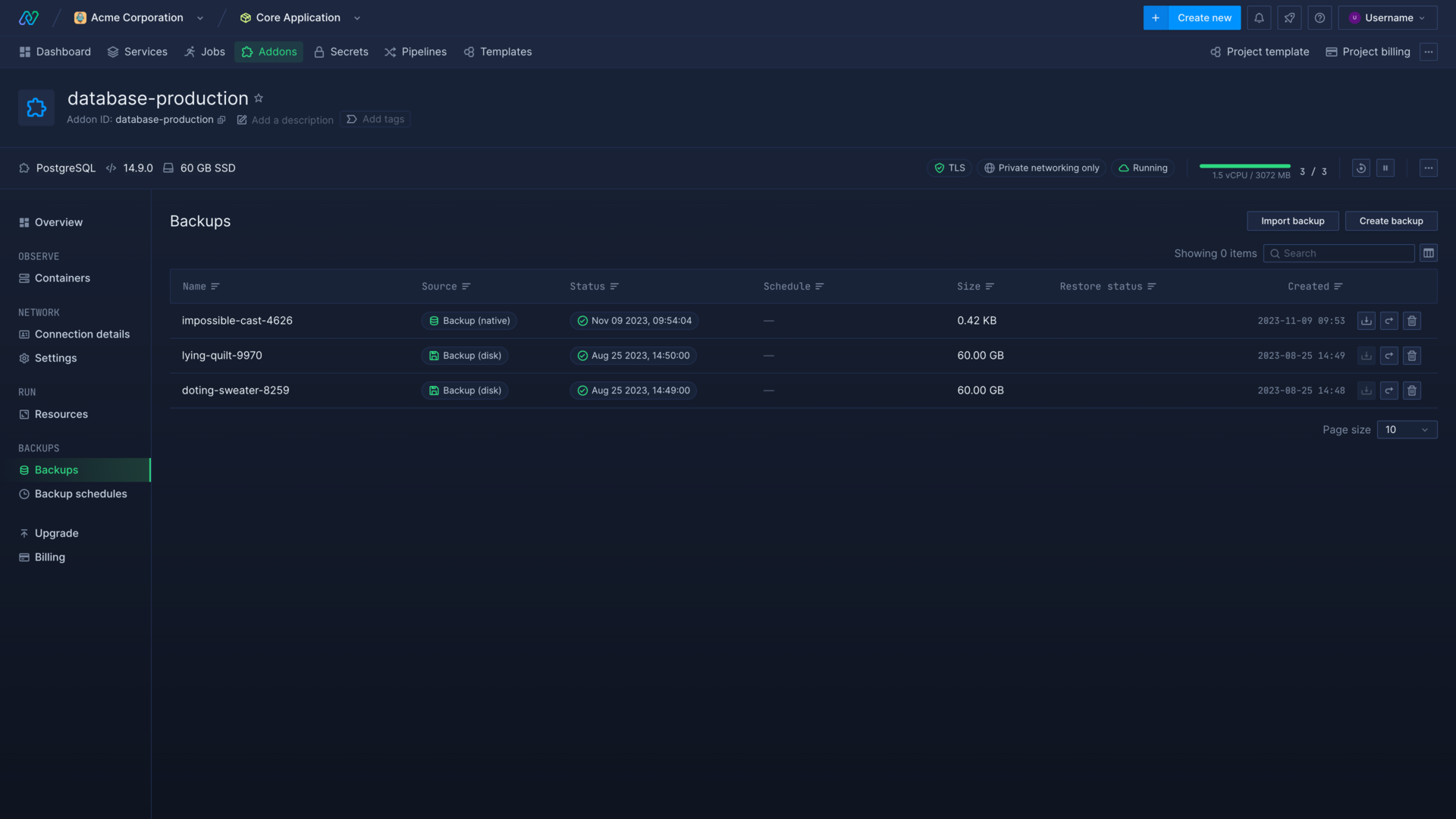
Task: Open the help question-mark icon
Action: (x=1319, y=17)
